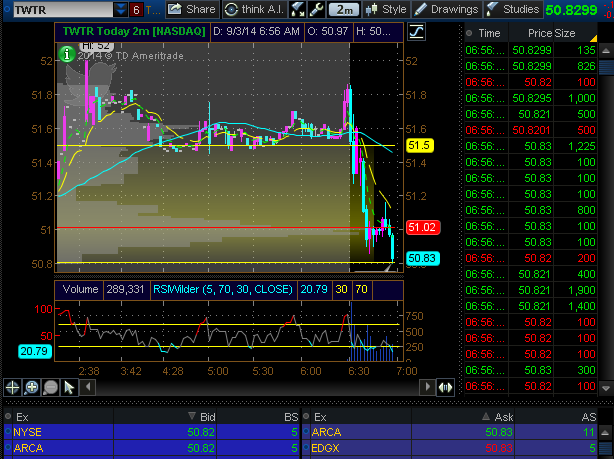Click the 20.79 RSI value bubble
The image size is (614, 459).
click(34, 351)
